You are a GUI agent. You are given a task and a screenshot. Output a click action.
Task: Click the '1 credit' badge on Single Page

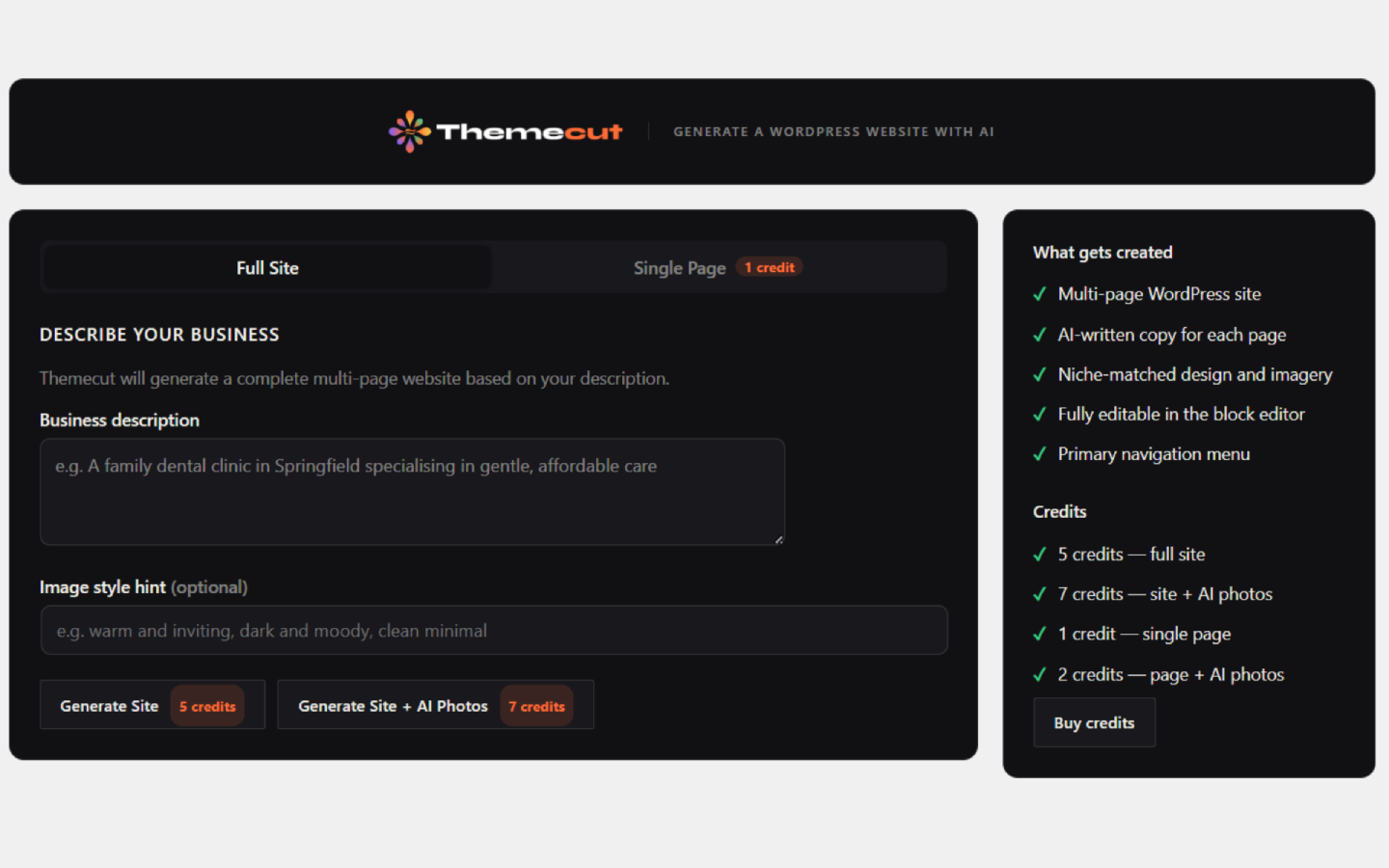click(x=770, y=267)
